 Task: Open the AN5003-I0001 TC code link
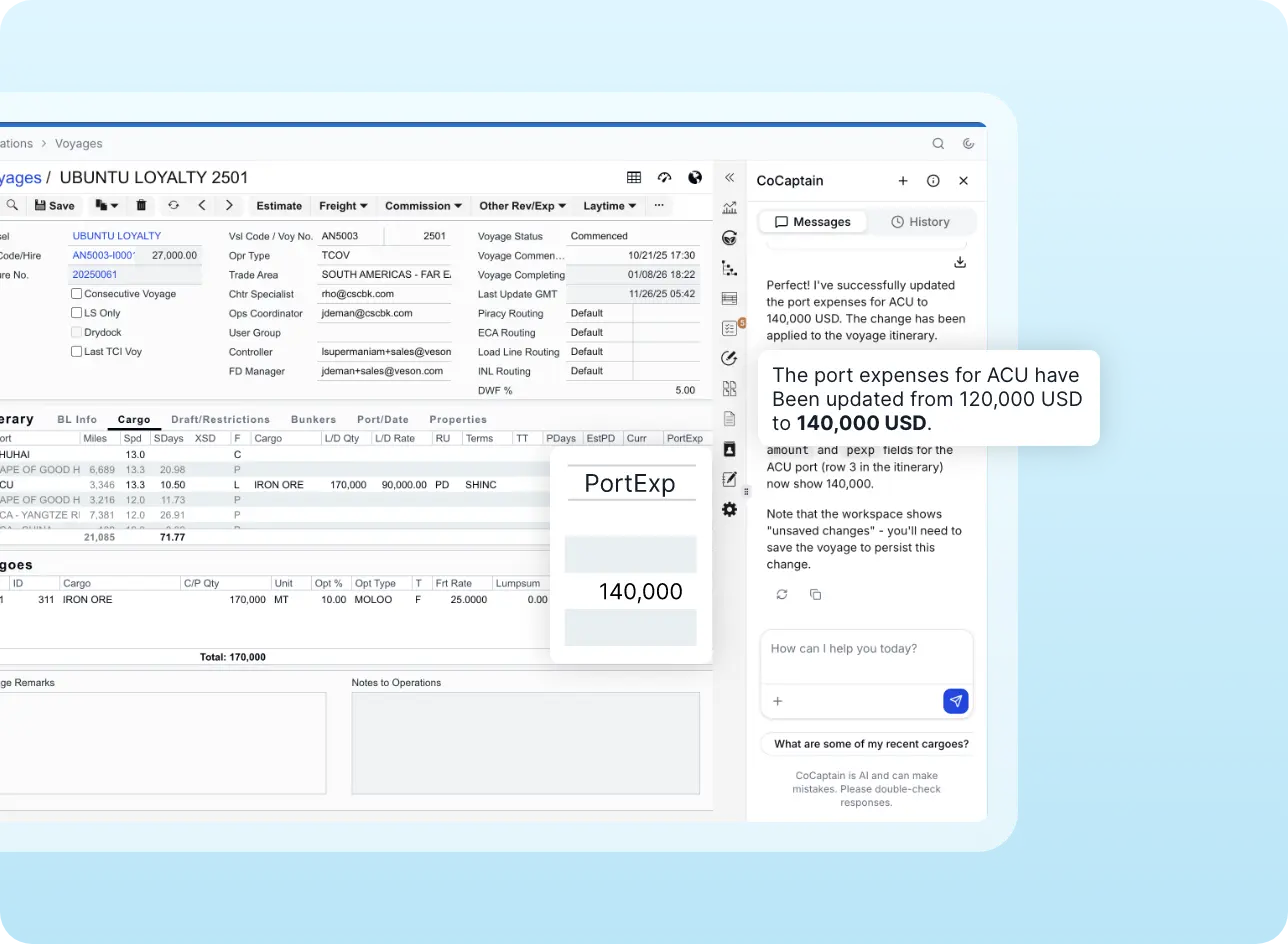click(x=104, y=255)
